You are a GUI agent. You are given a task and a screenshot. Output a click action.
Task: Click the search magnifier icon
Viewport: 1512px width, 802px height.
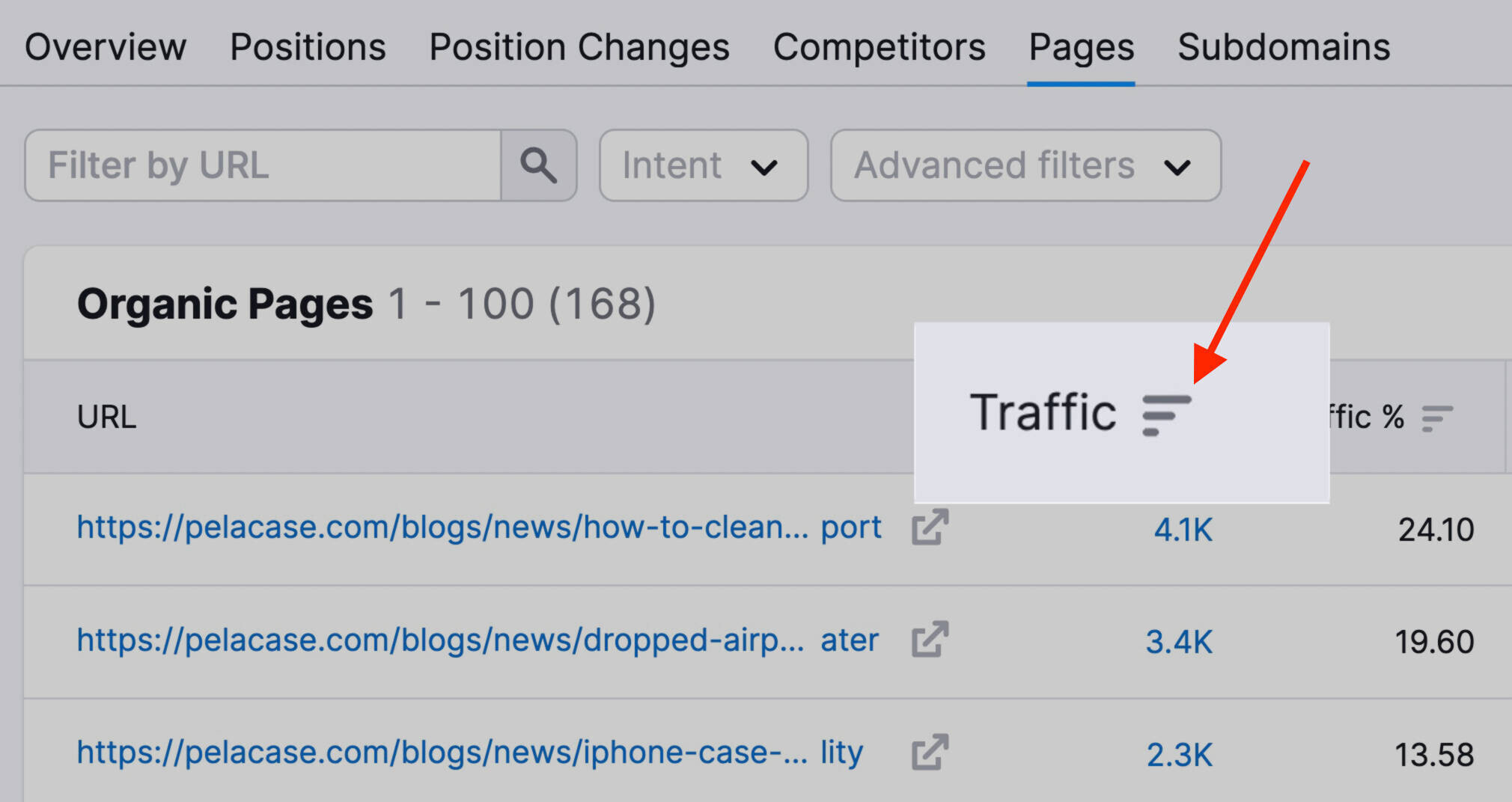coord(539,165)
